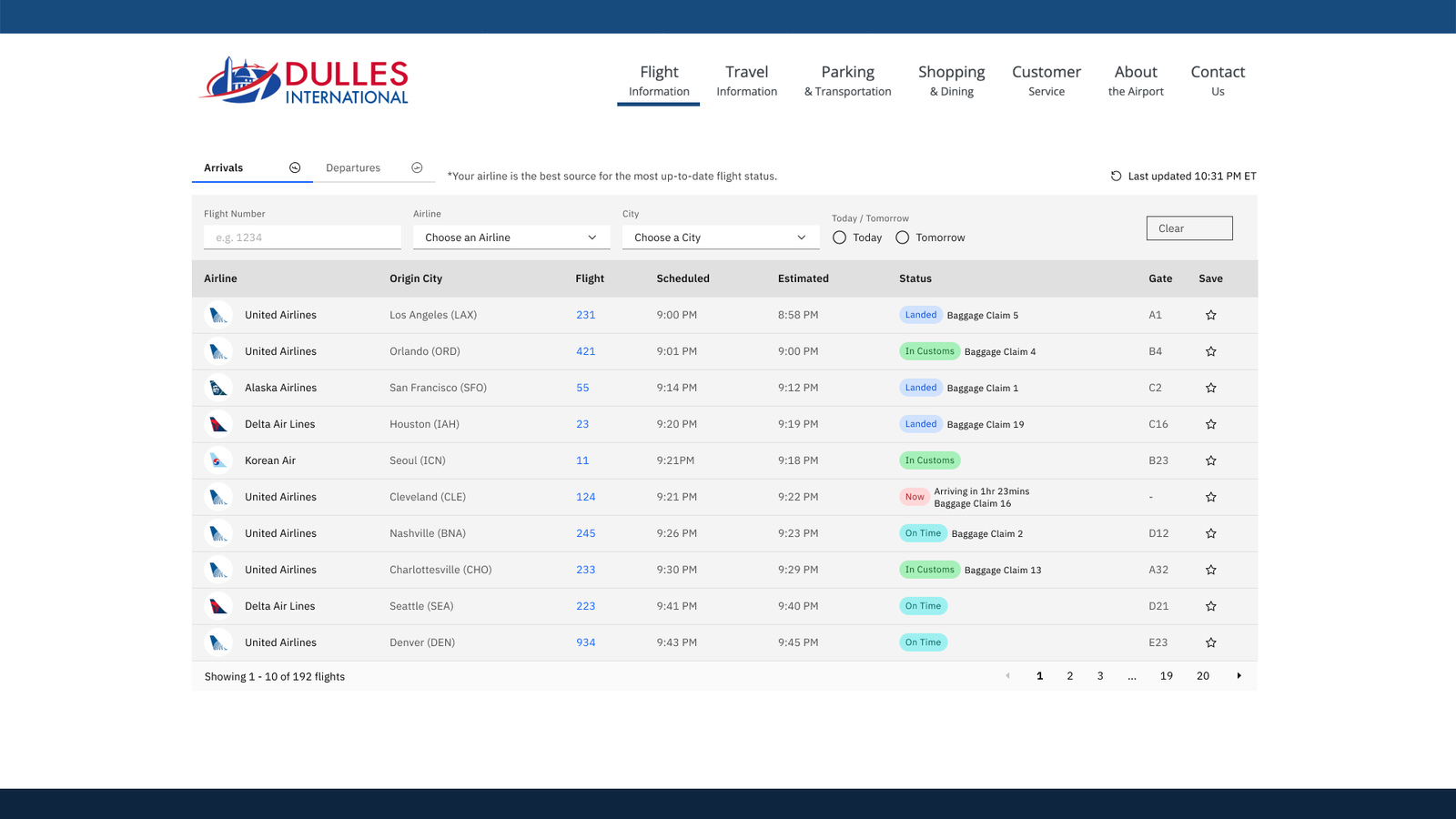Select the Today radio button

point(839,238)
